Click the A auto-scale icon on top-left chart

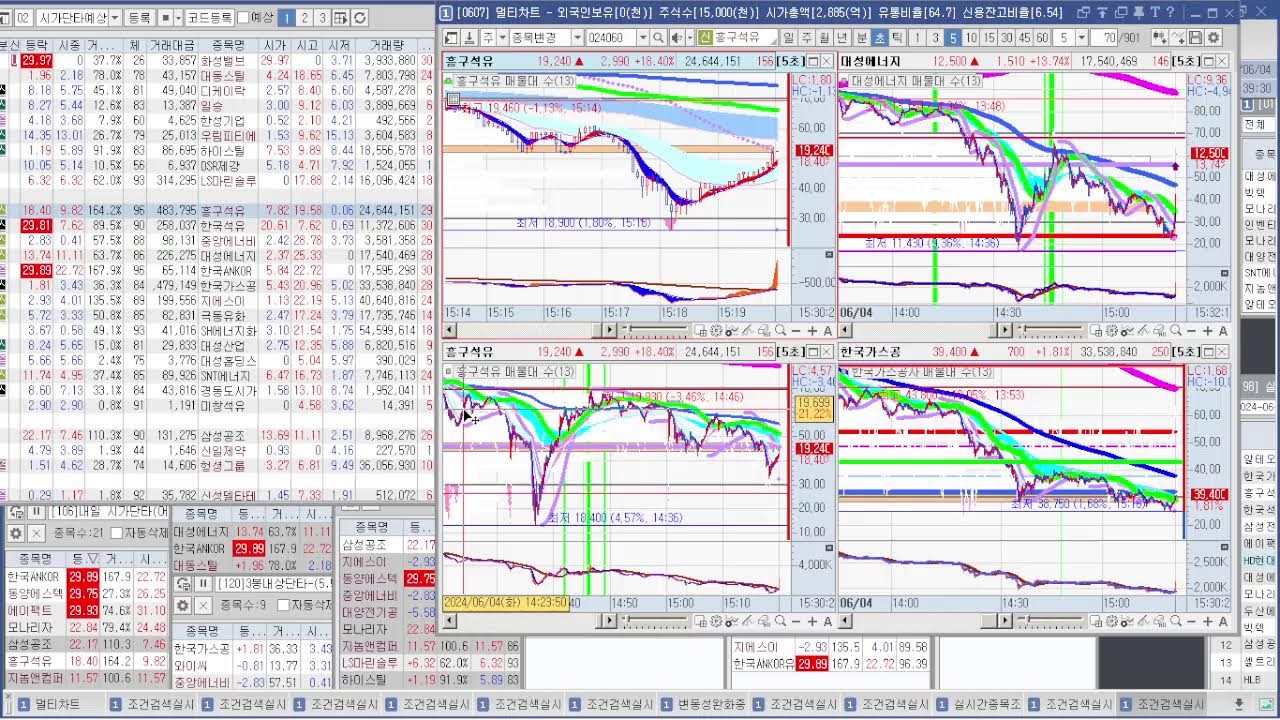[828, 330]
